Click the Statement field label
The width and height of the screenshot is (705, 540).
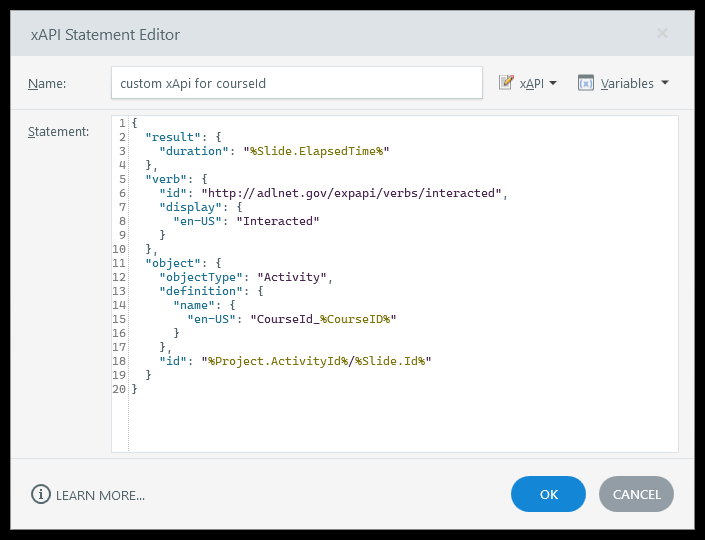tap(59, 132)
